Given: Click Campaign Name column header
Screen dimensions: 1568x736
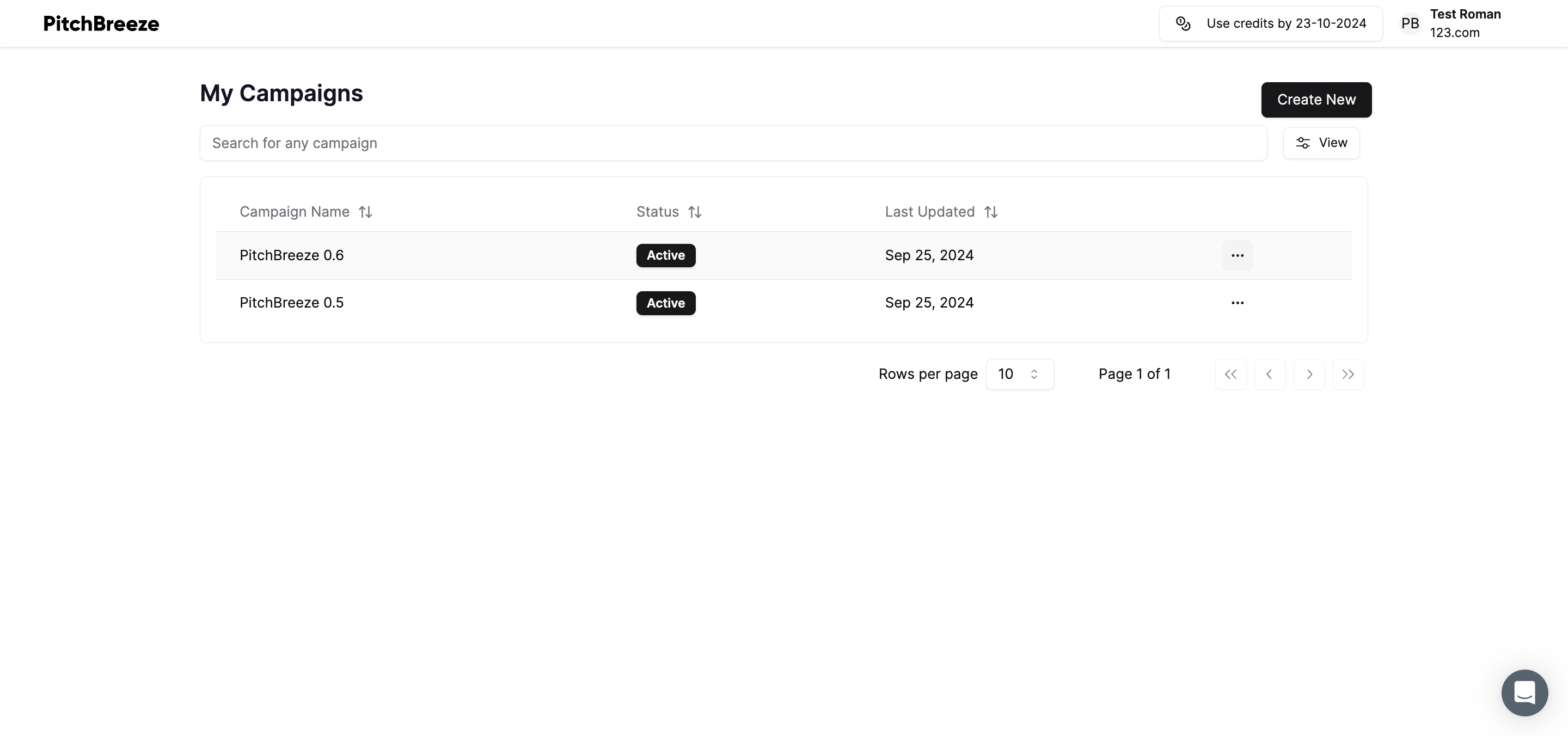Looking at the screenshot, I should point(294,212).
